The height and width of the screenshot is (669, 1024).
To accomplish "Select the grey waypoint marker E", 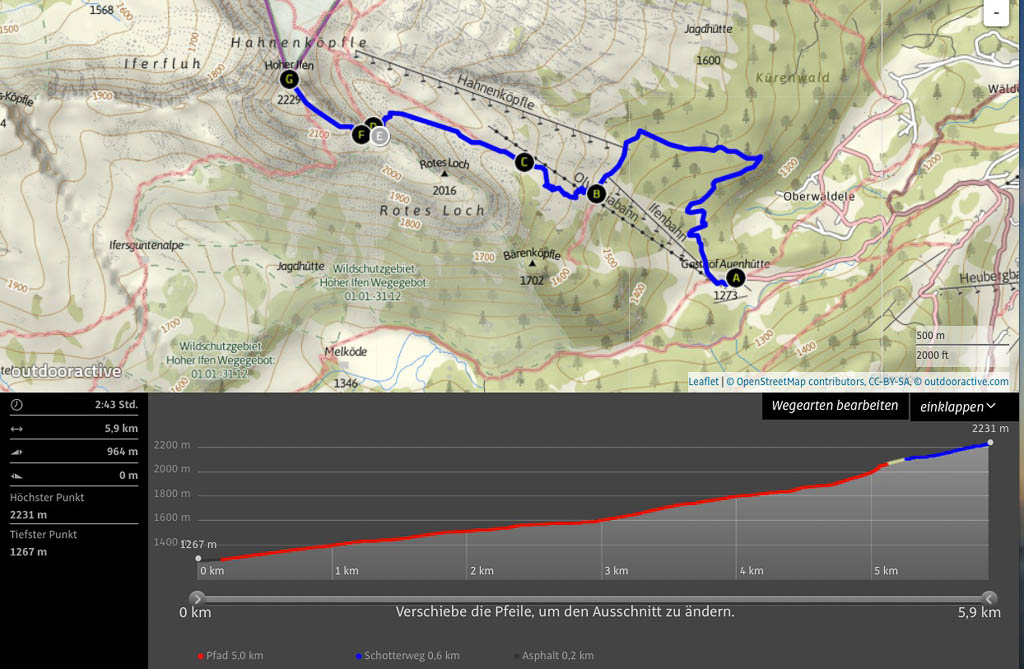I will click(380, 136).
